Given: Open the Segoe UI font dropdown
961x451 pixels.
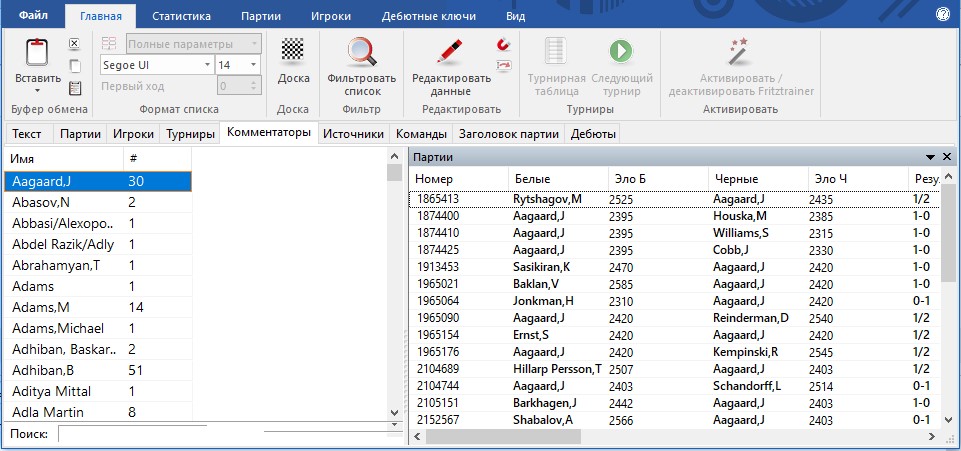Looking at the screenshot, I should click(x=208, y=65).
